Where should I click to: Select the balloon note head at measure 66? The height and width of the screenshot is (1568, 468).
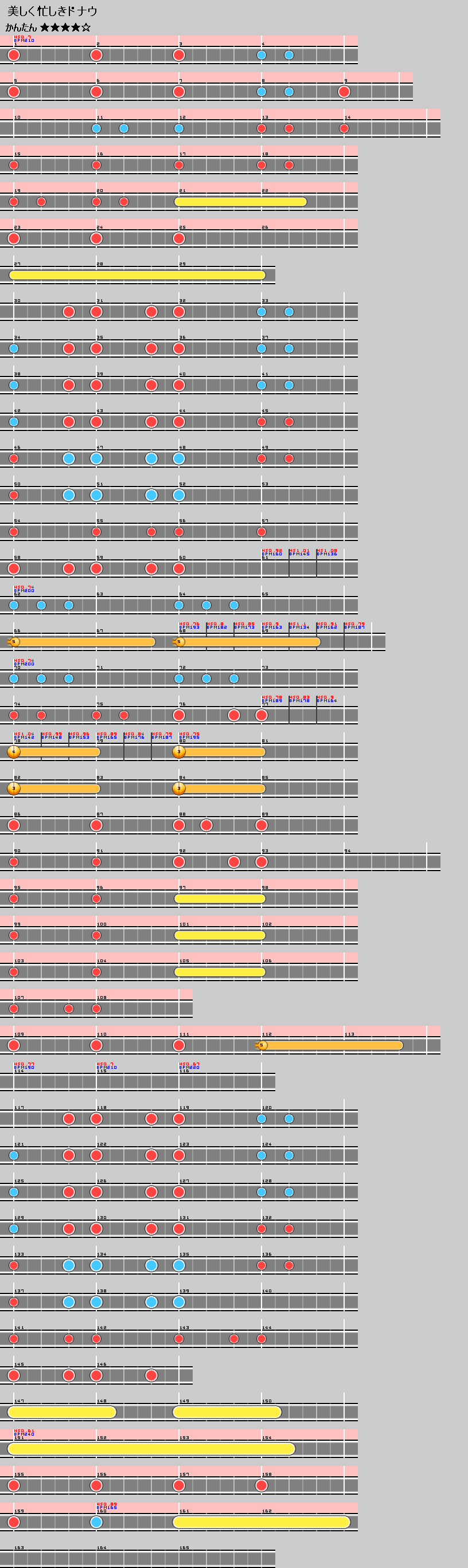click(x=14, y=641)
